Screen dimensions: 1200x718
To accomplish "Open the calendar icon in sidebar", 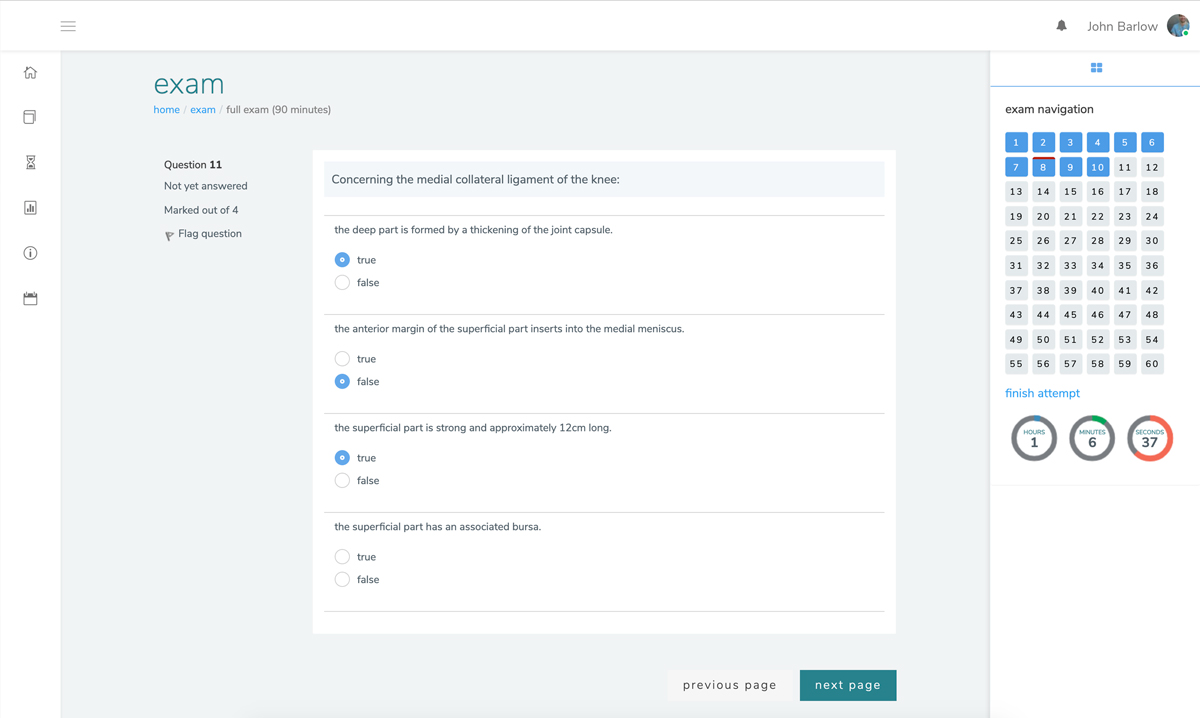I will 30,298.
